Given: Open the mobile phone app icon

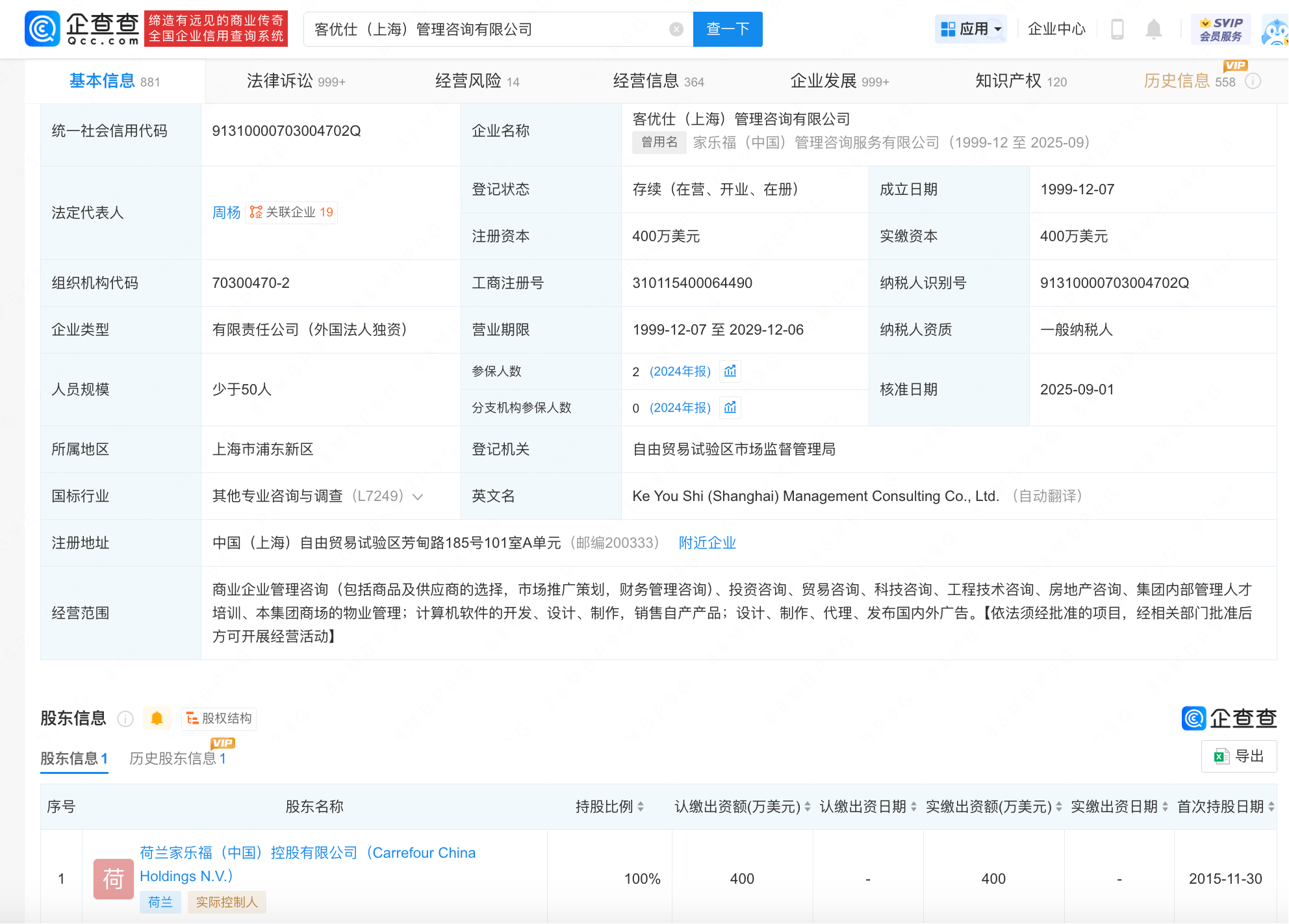Looking at the screenshot, I should pyautogui.click(x=1117, y=29).
